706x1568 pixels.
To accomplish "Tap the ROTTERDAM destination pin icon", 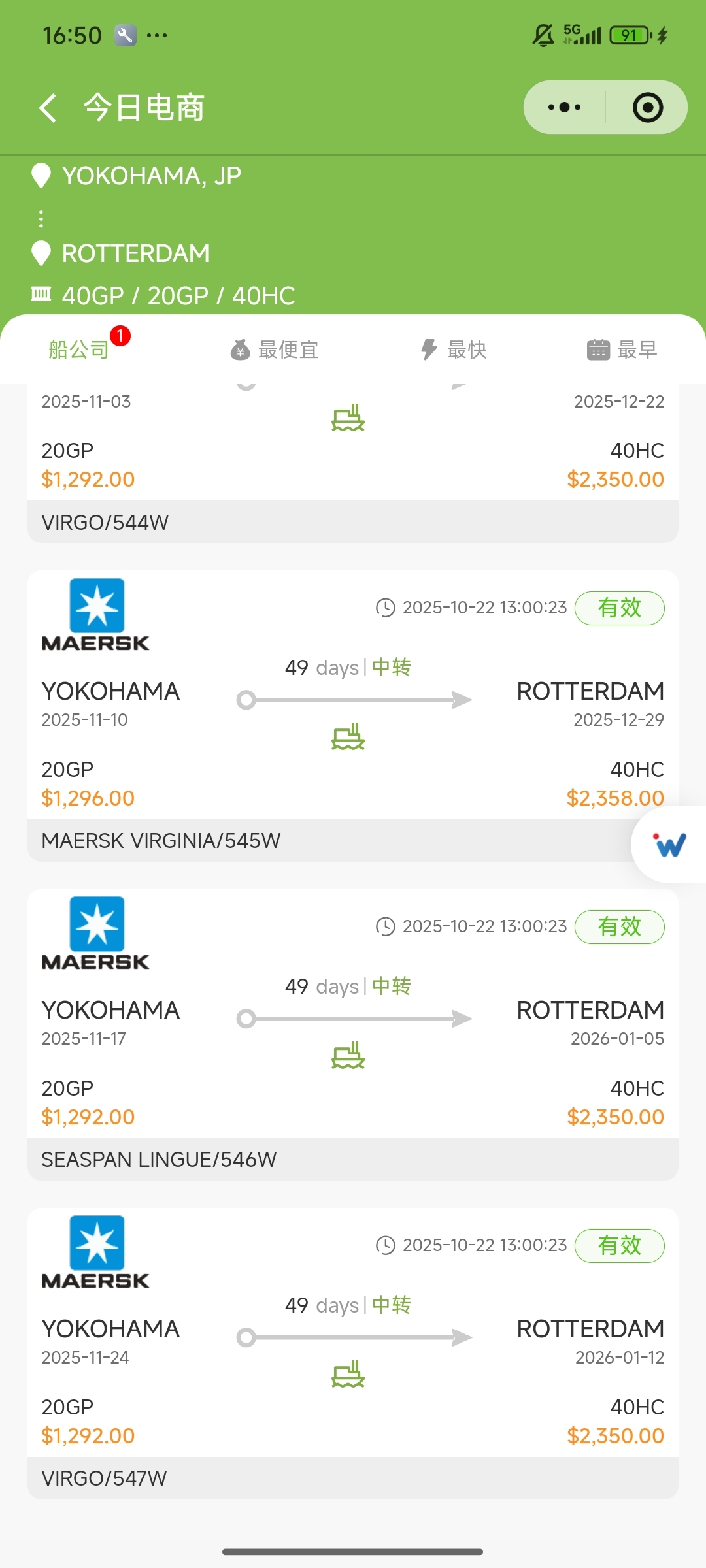I will click(x=41, y=253).
